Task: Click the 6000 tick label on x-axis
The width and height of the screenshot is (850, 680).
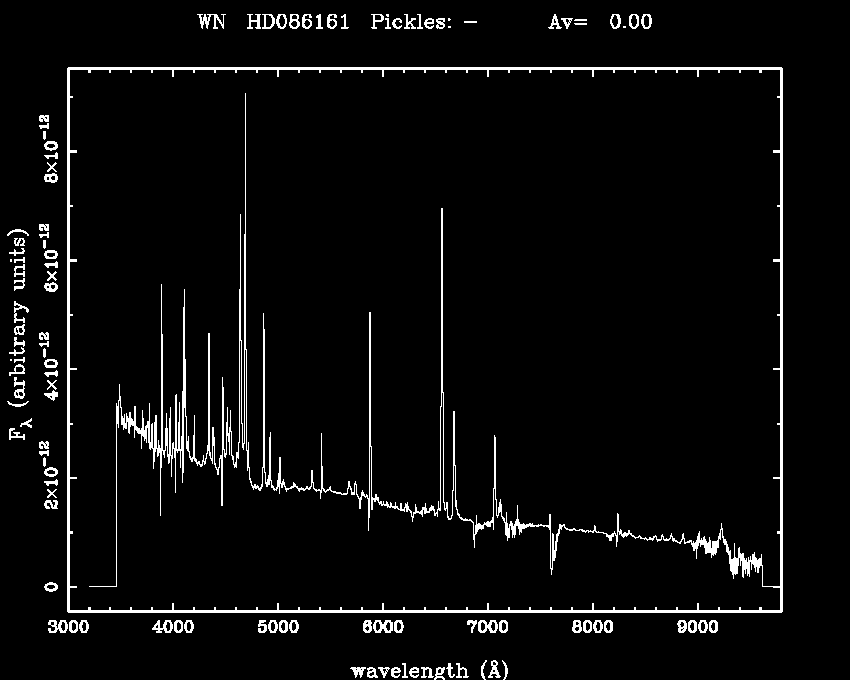Action: [x=383, y=629]
